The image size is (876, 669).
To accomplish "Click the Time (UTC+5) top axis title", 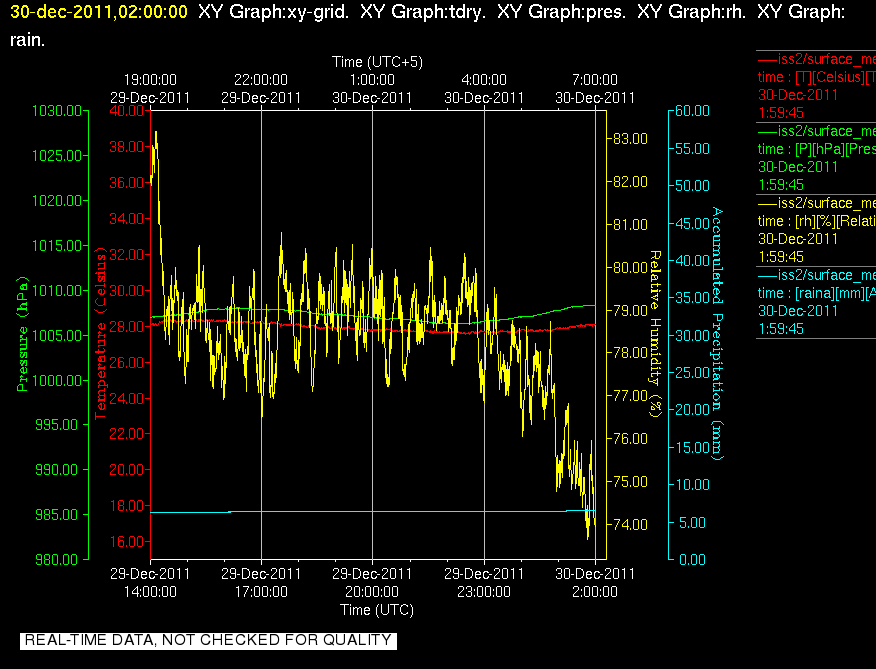I will coord(377,61).
